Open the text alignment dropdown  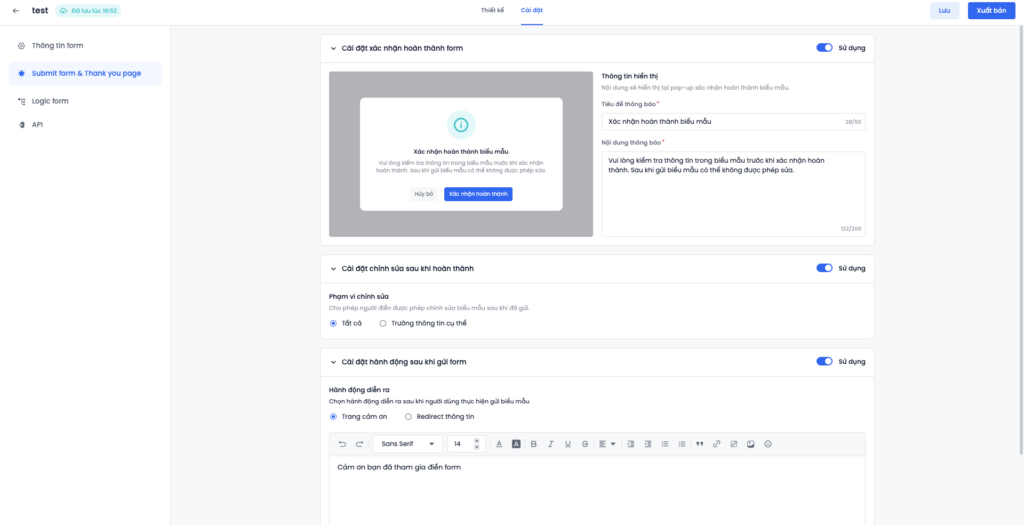[606, 444]
